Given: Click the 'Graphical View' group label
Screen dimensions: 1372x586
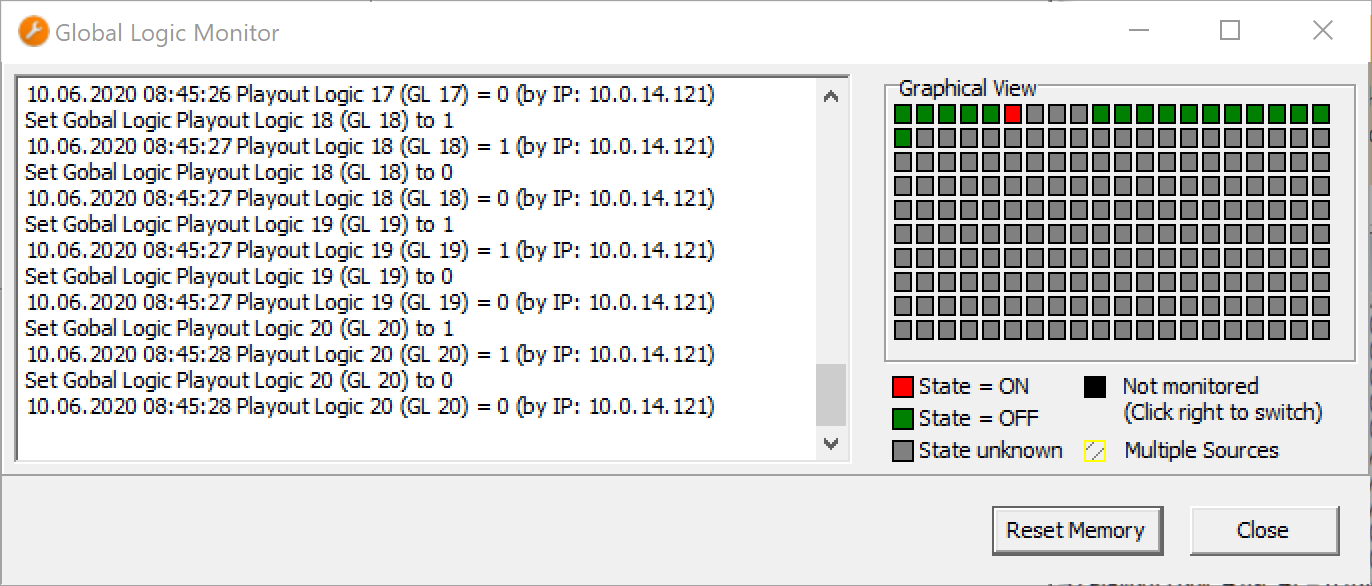Looking at the screenshot, I should coord(967,89).
